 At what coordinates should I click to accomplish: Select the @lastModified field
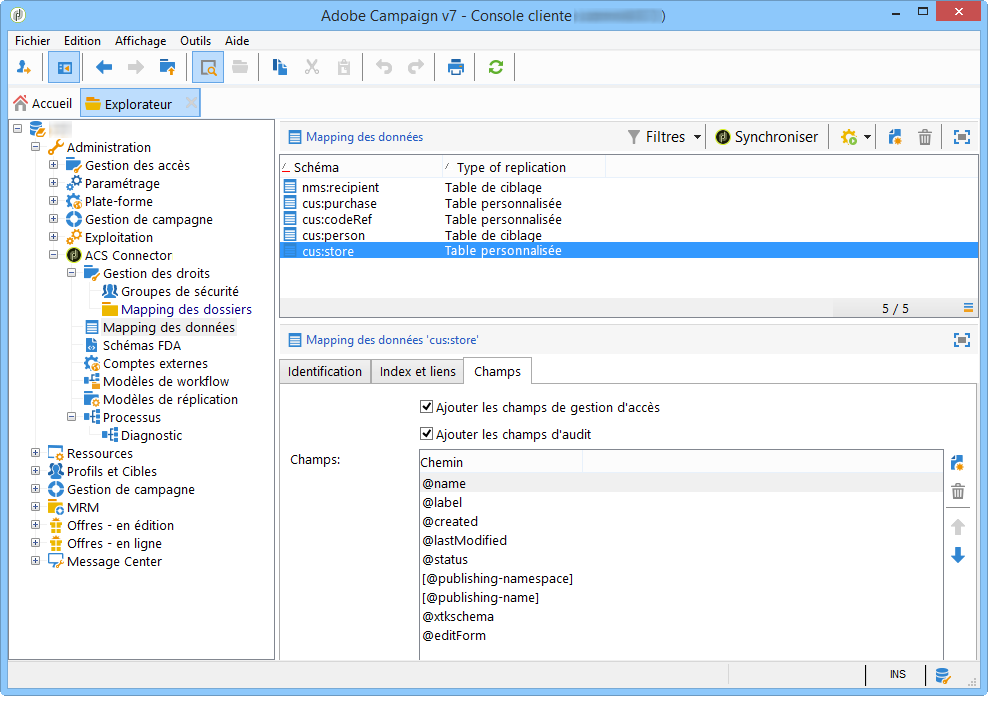(x=681, y=541)
